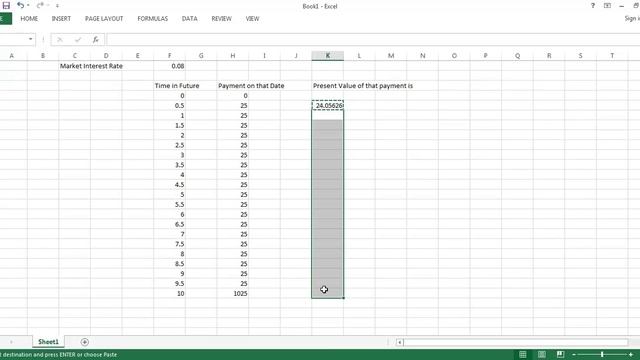
Task: Select column A header
Action: 11,56
